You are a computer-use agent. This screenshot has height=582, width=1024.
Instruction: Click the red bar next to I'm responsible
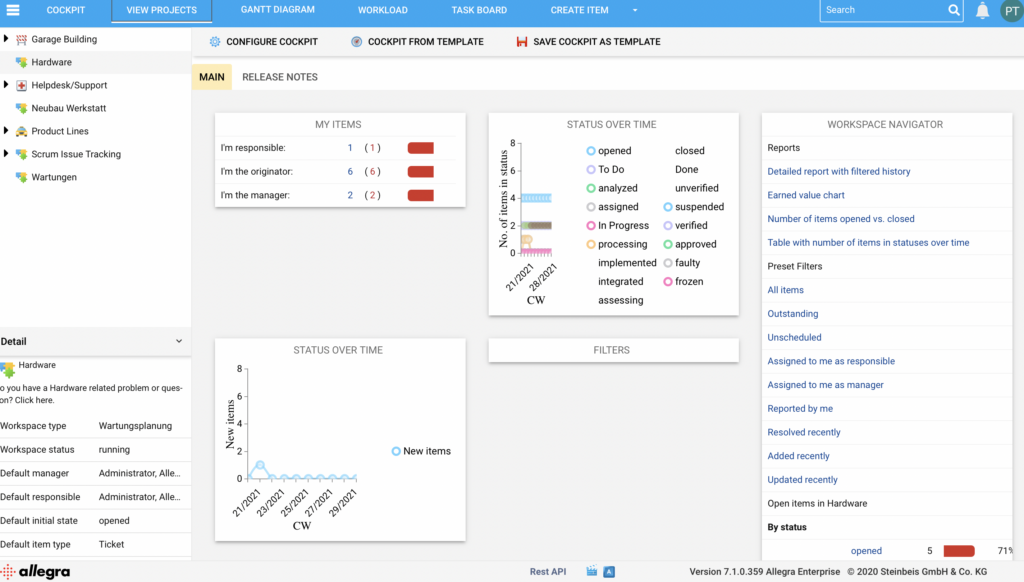420,148
